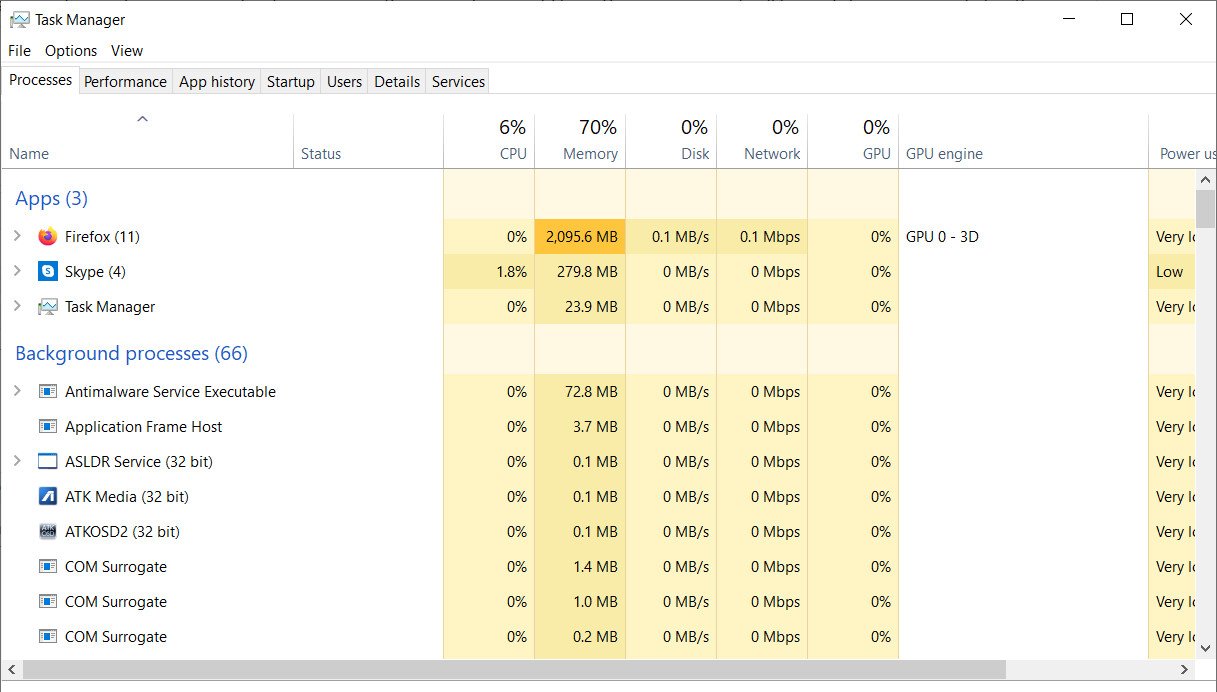Expand the Firefox process group
The height and width of the screenshot is (692, 1217).
(x=17, y=237)
